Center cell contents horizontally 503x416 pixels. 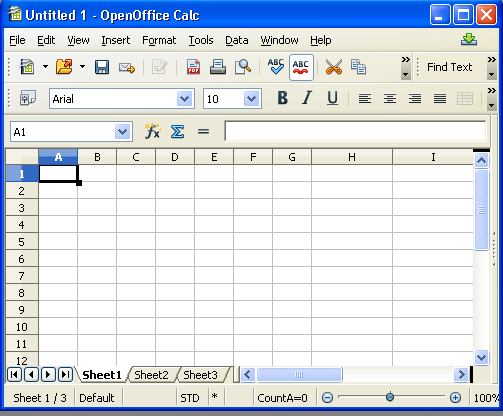click(390, 99)
